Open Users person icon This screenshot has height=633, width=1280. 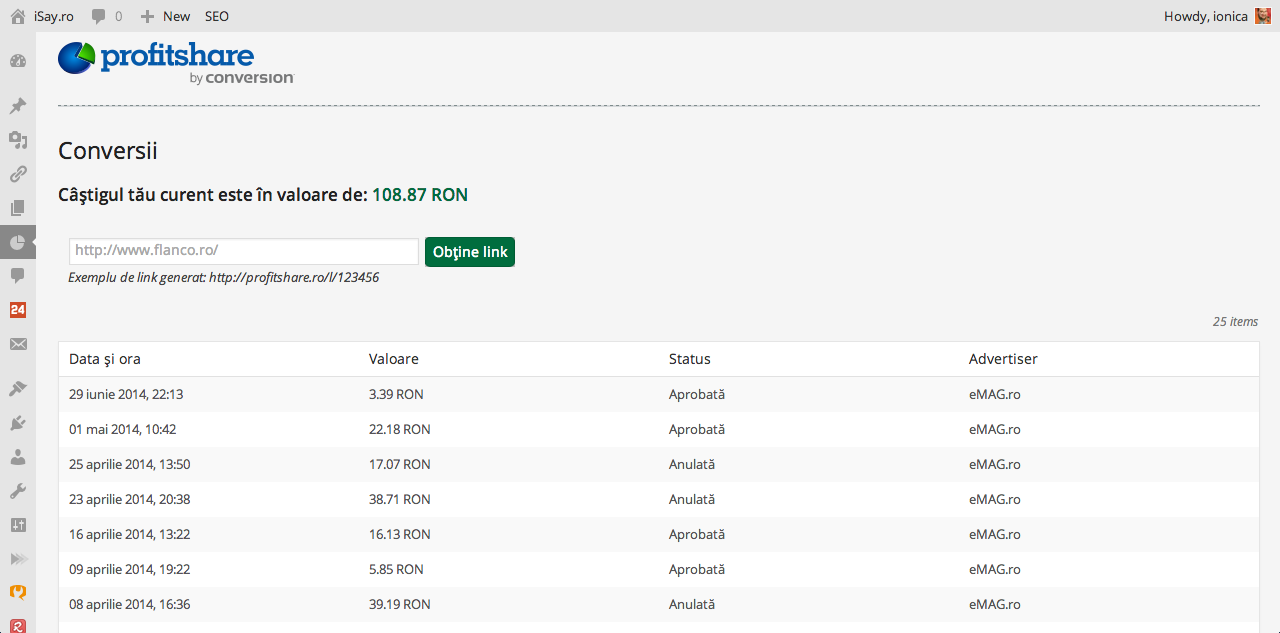coord(18,457)
